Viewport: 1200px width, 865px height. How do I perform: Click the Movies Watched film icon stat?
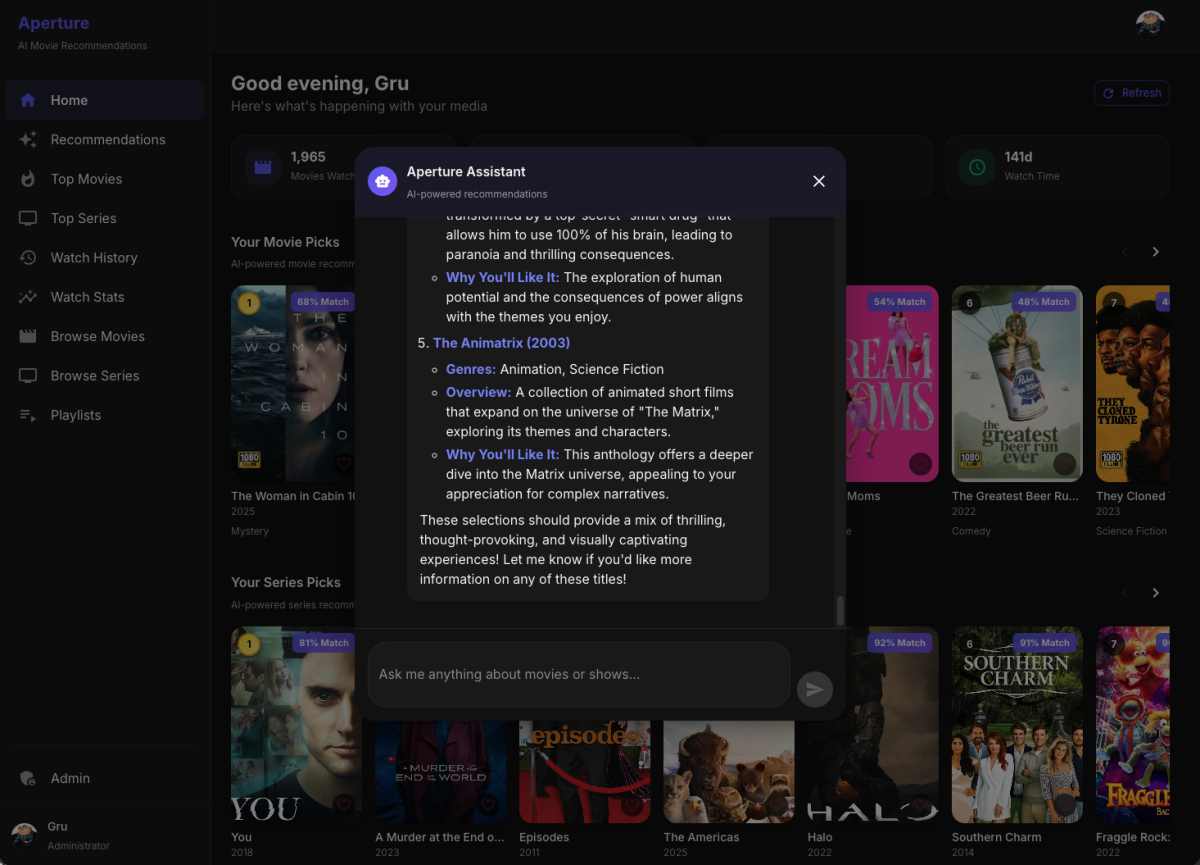pyautogui.click(x=262, y=167)
